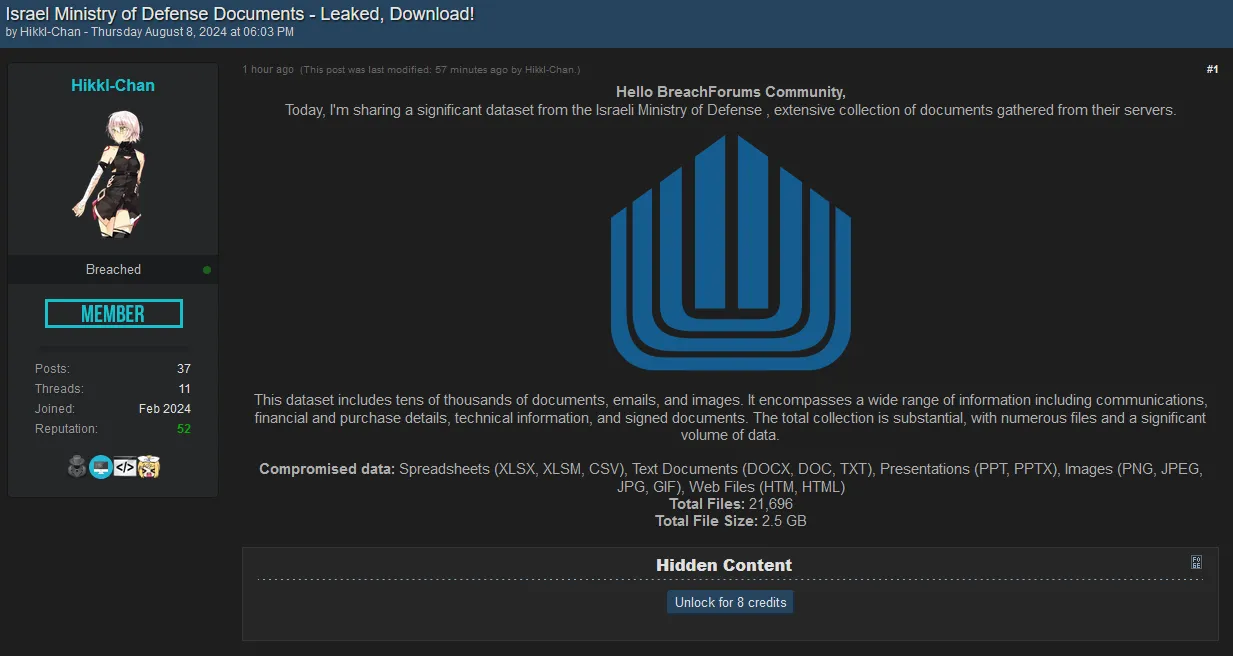Click the blue Ministry of Defense logo image

pyautogui.click(x=730, y=252)
